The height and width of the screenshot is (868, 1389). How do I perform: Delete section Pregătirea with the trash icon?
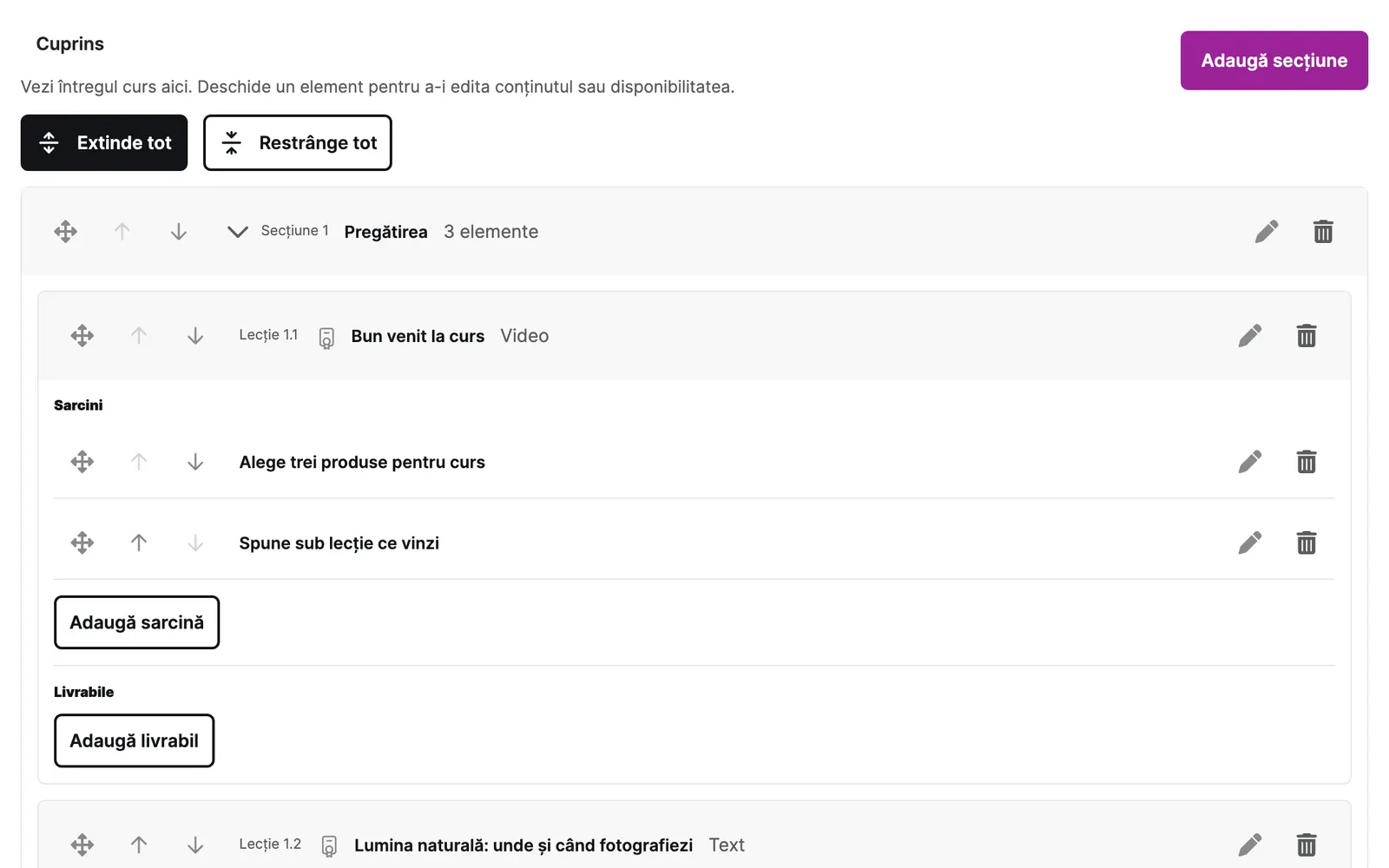(1323, 232)
